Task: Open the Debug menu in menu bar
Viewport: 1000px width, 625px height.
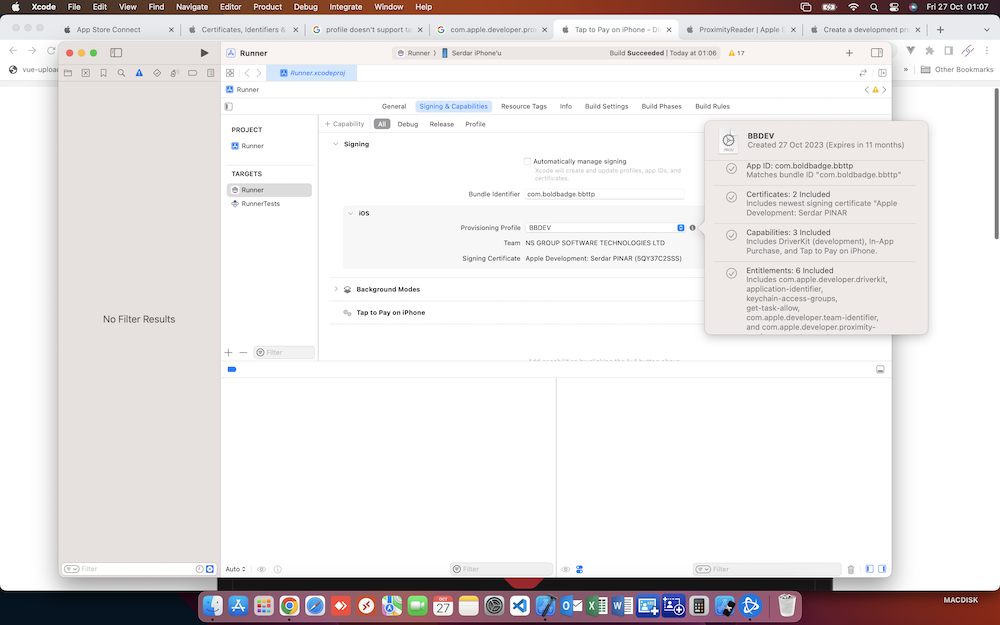Action: pos(305,7)
